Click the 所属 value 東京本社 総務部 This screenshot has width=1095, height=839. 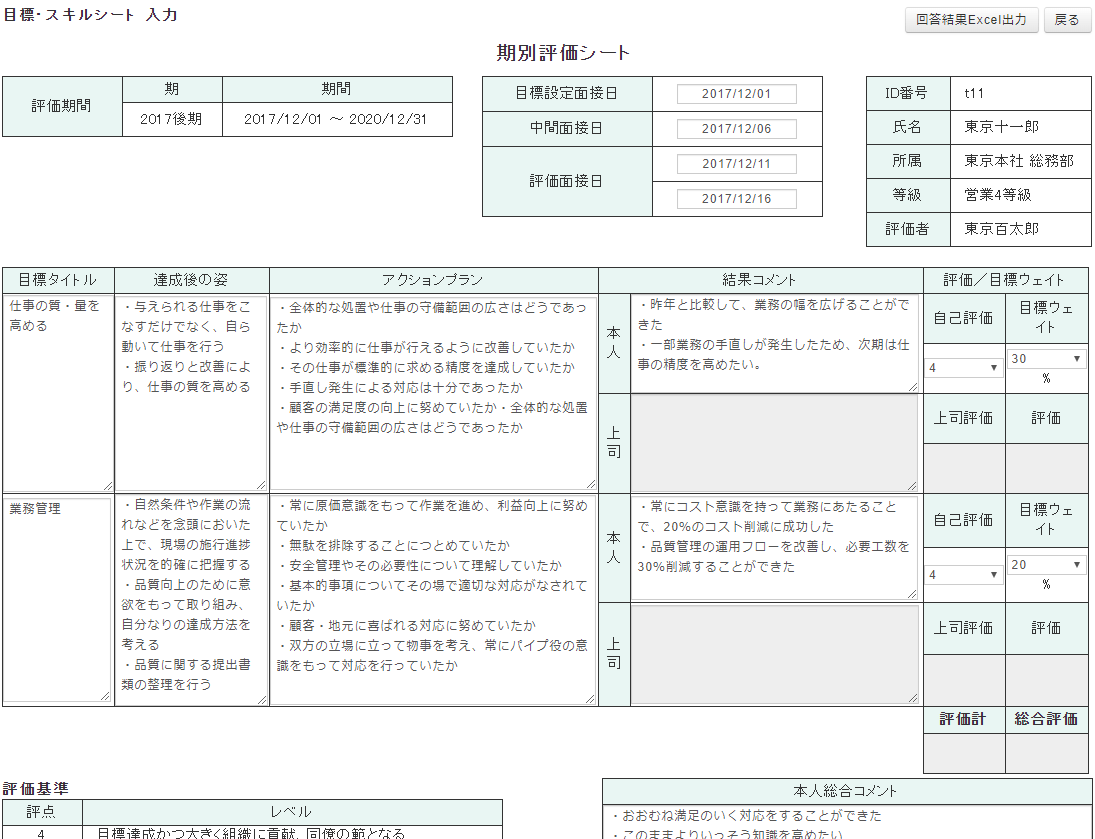(1019, 161)
